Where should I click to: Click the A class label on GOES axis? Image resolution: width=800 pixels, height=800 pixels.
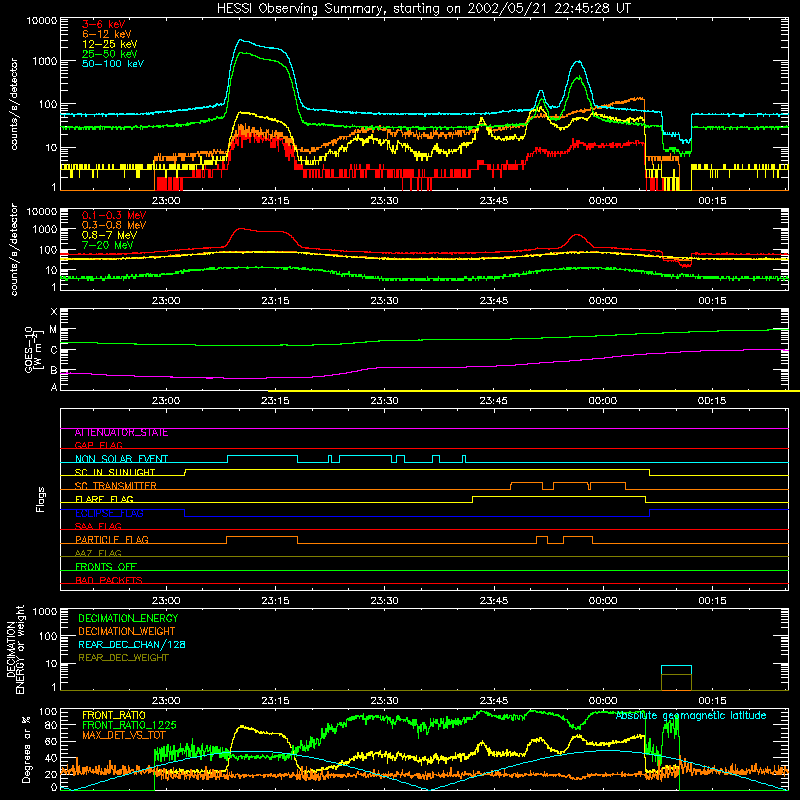54,387
